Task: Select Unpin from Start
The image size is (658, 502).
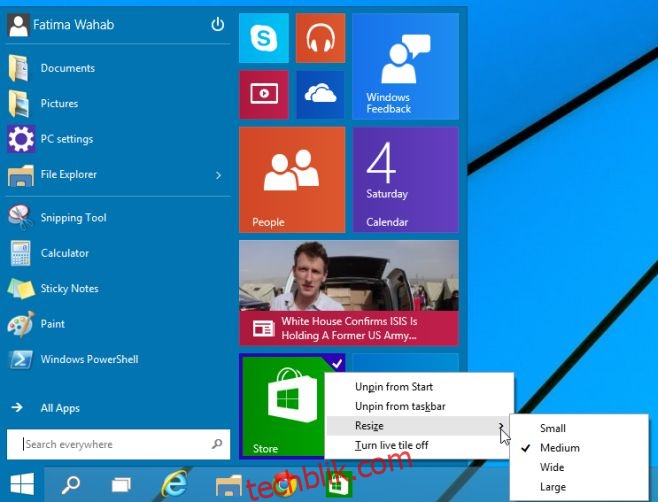Action: [x=419, y=387]
